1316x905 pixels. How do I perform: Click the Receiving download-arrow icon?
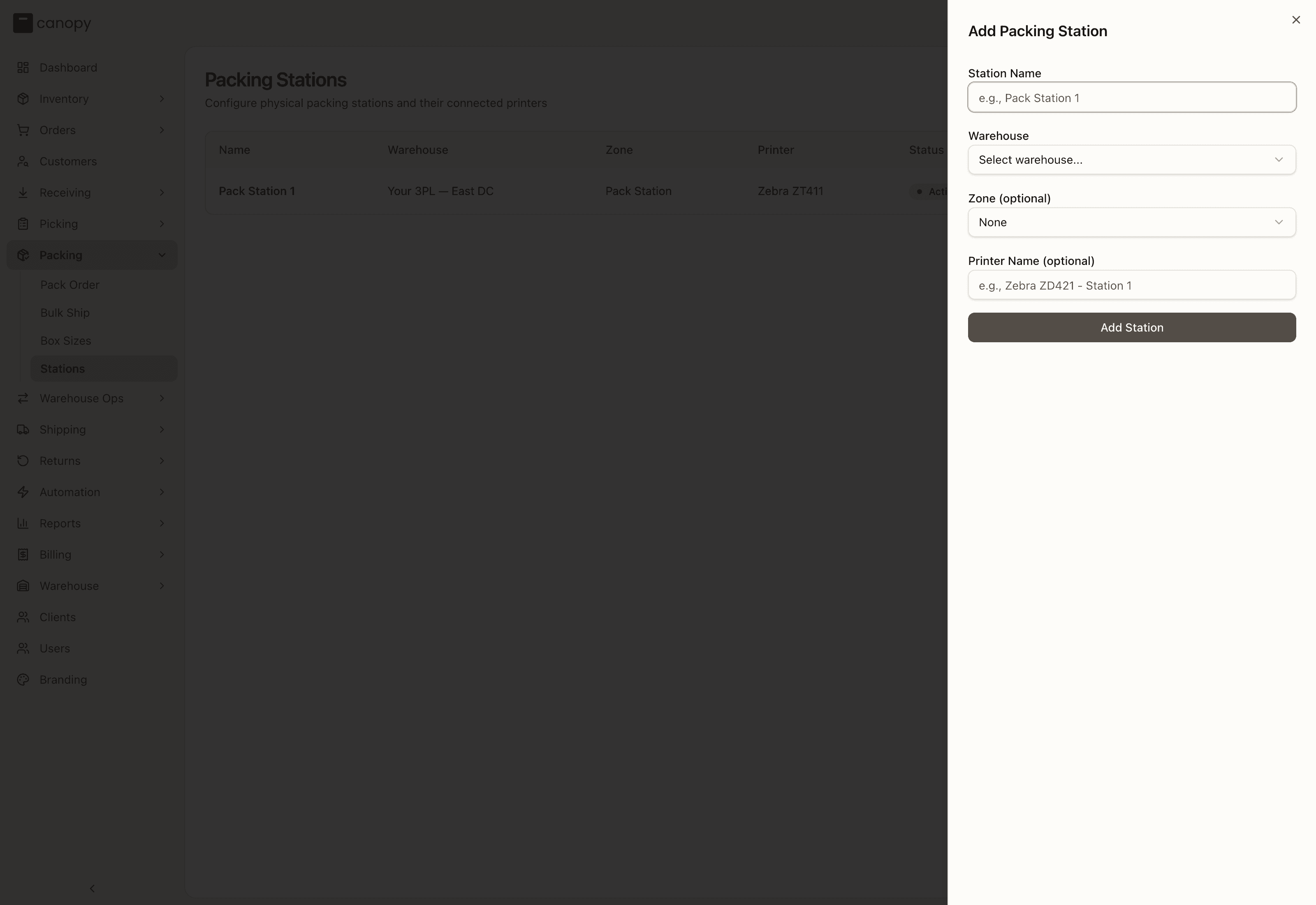click(23, 193)
